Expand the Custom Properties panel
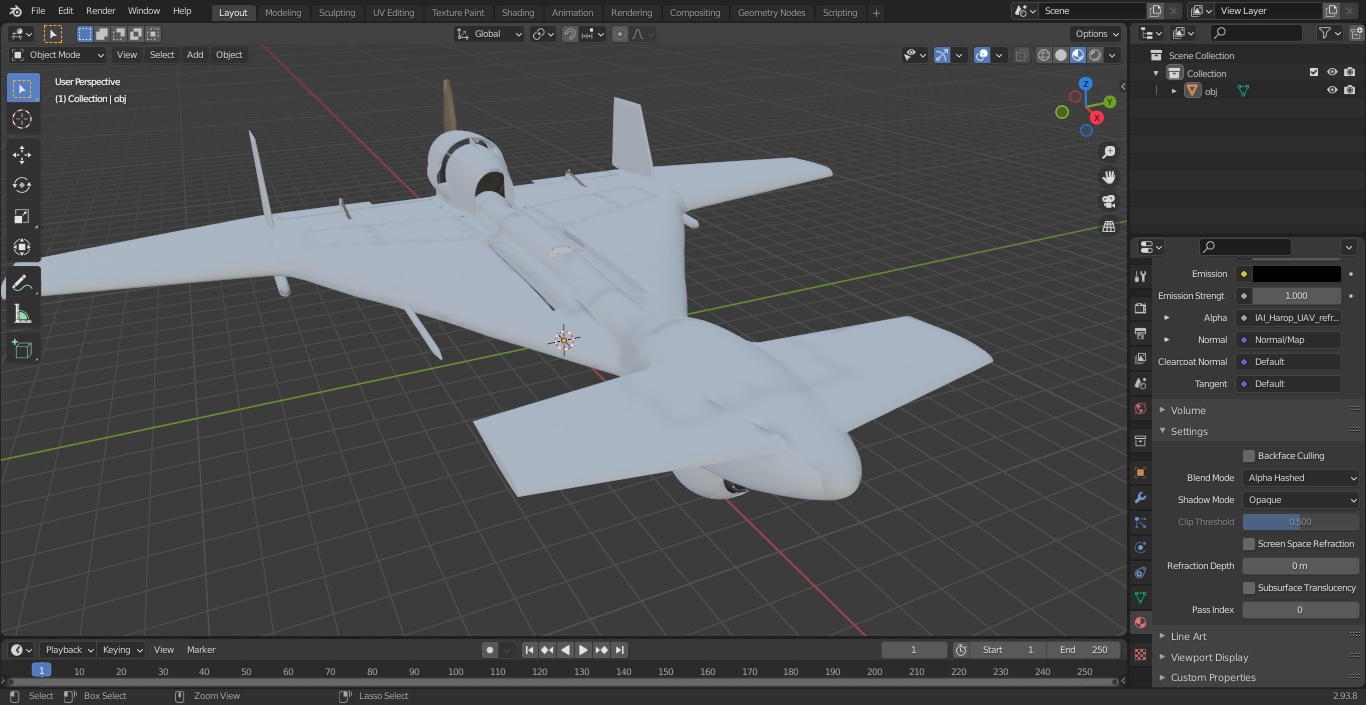 1213,677
